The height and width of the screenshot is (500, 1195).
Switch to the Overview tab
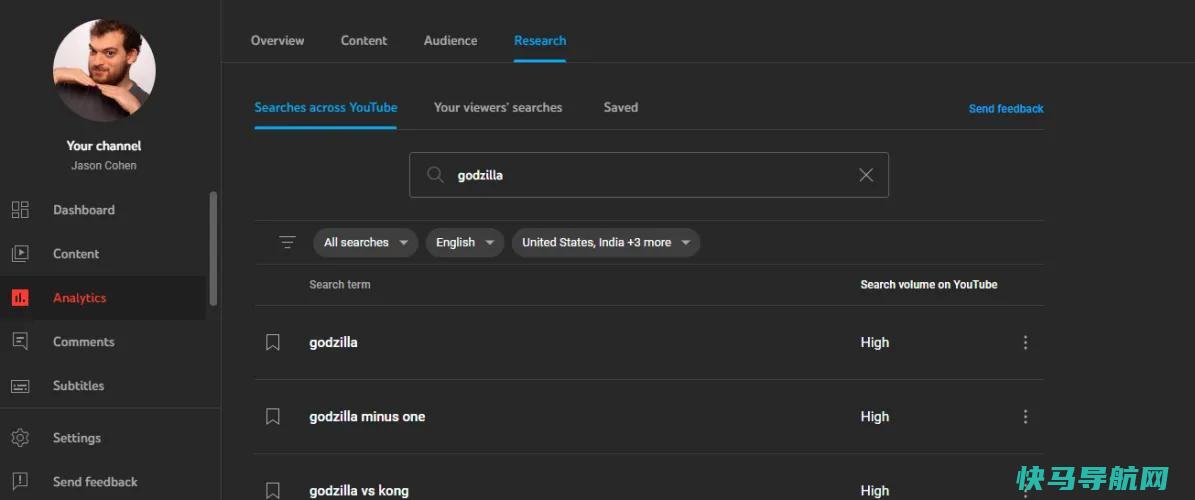point(277,40)
